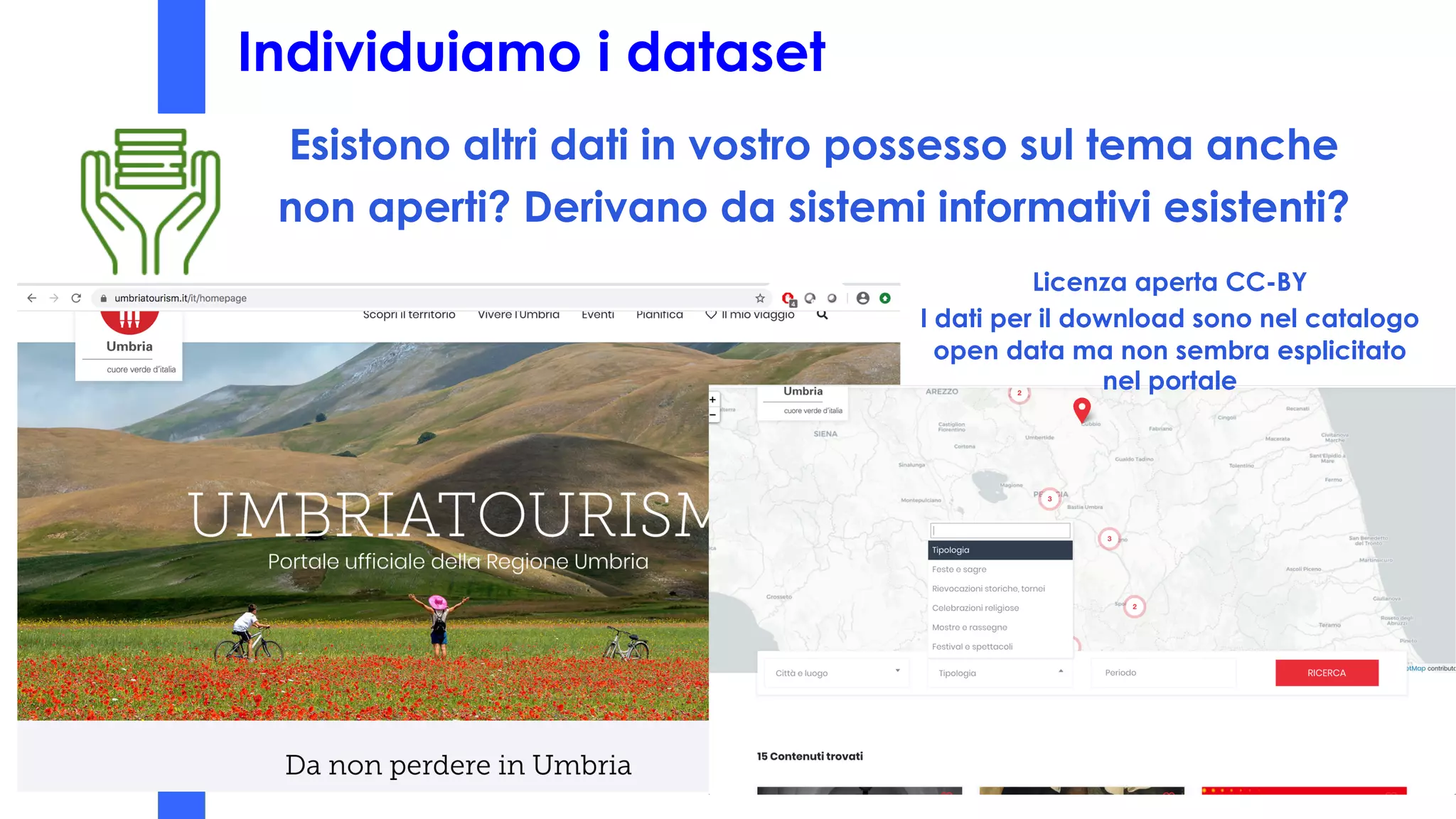Reload the umbriatourism page
This screenshot has height=819, width=1456.
coord(76,298)
